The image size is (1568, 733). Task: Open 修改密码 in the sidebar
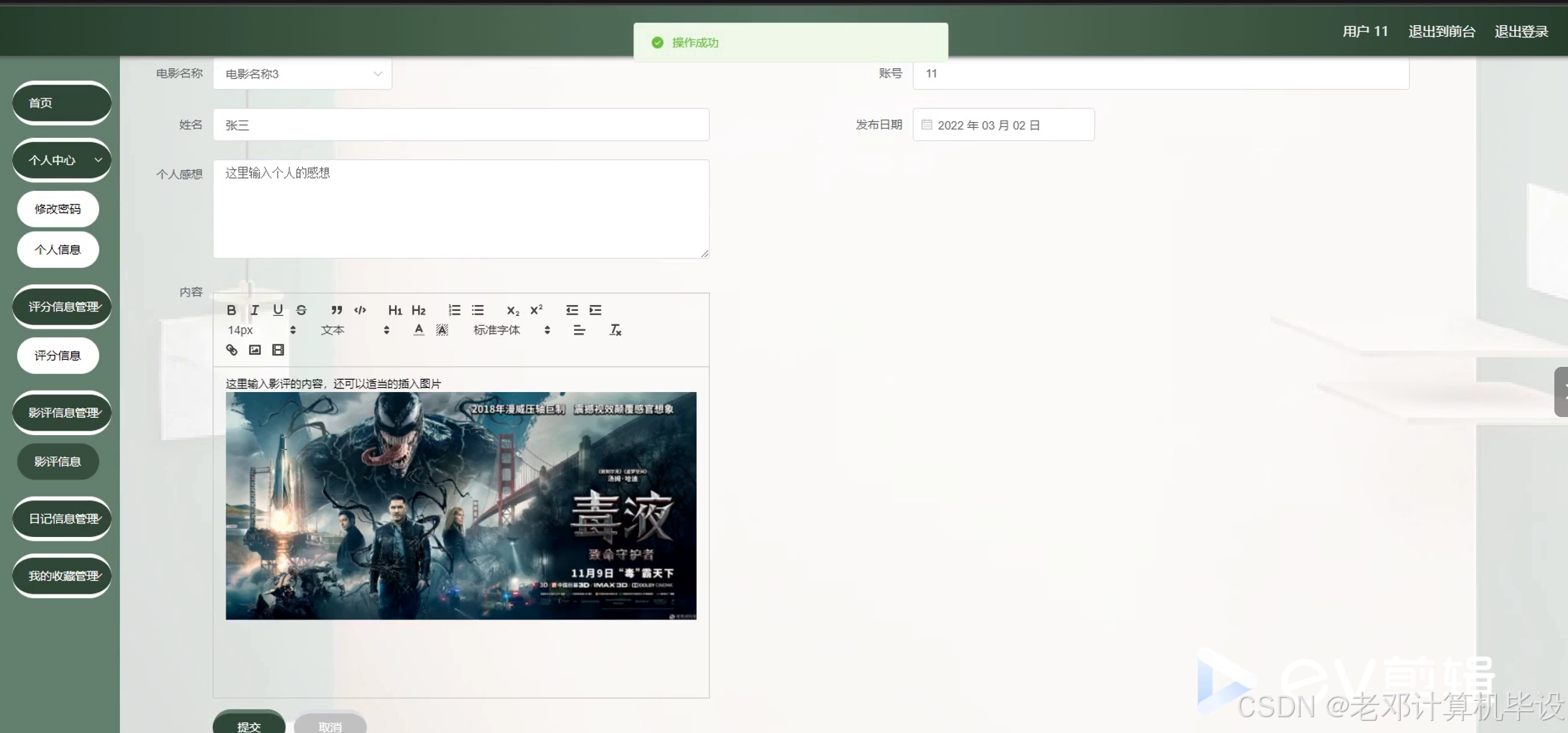click(58, 209)
